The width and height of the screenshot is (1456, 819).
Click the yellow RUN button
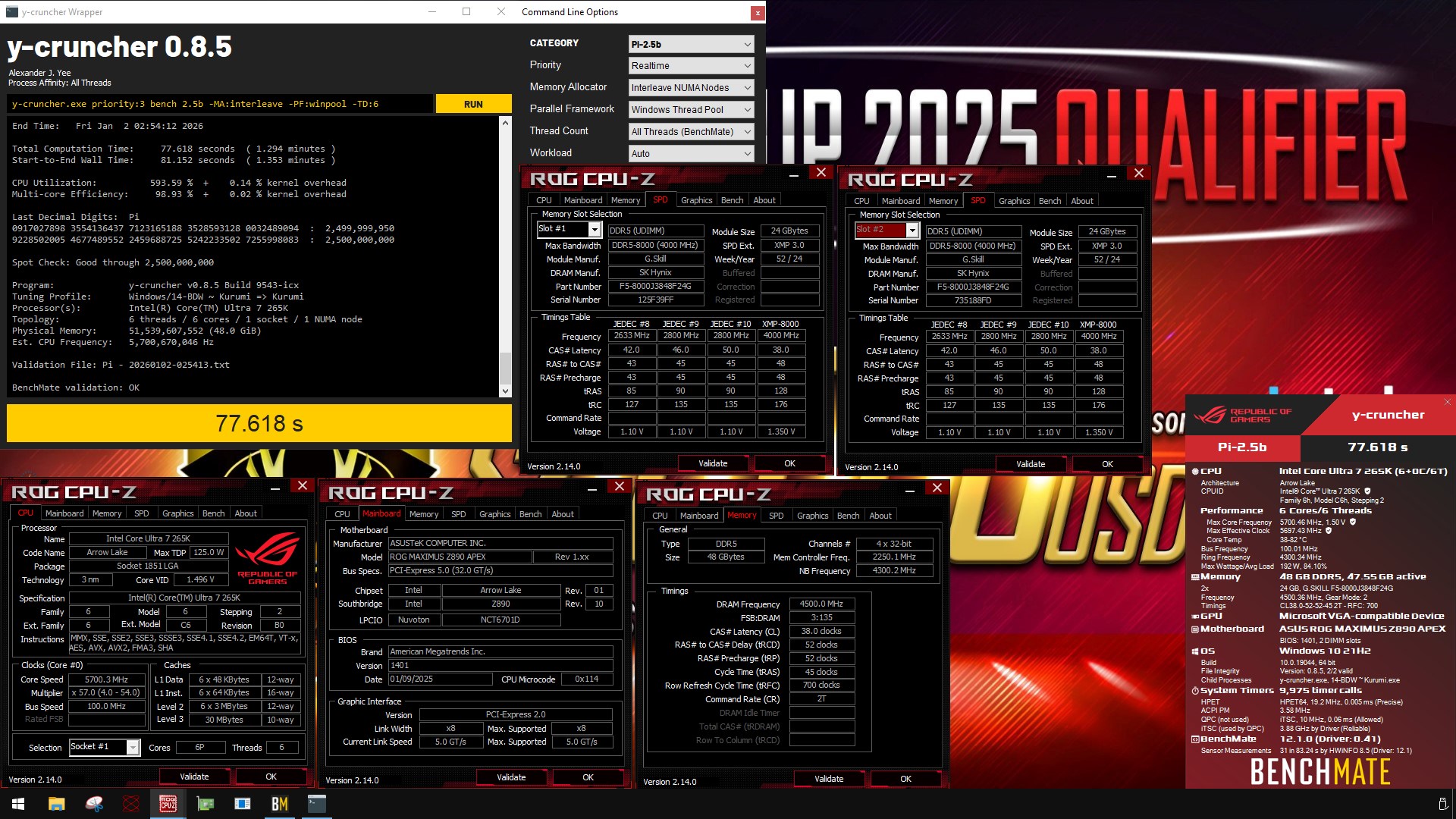click(x=473, y=104)
